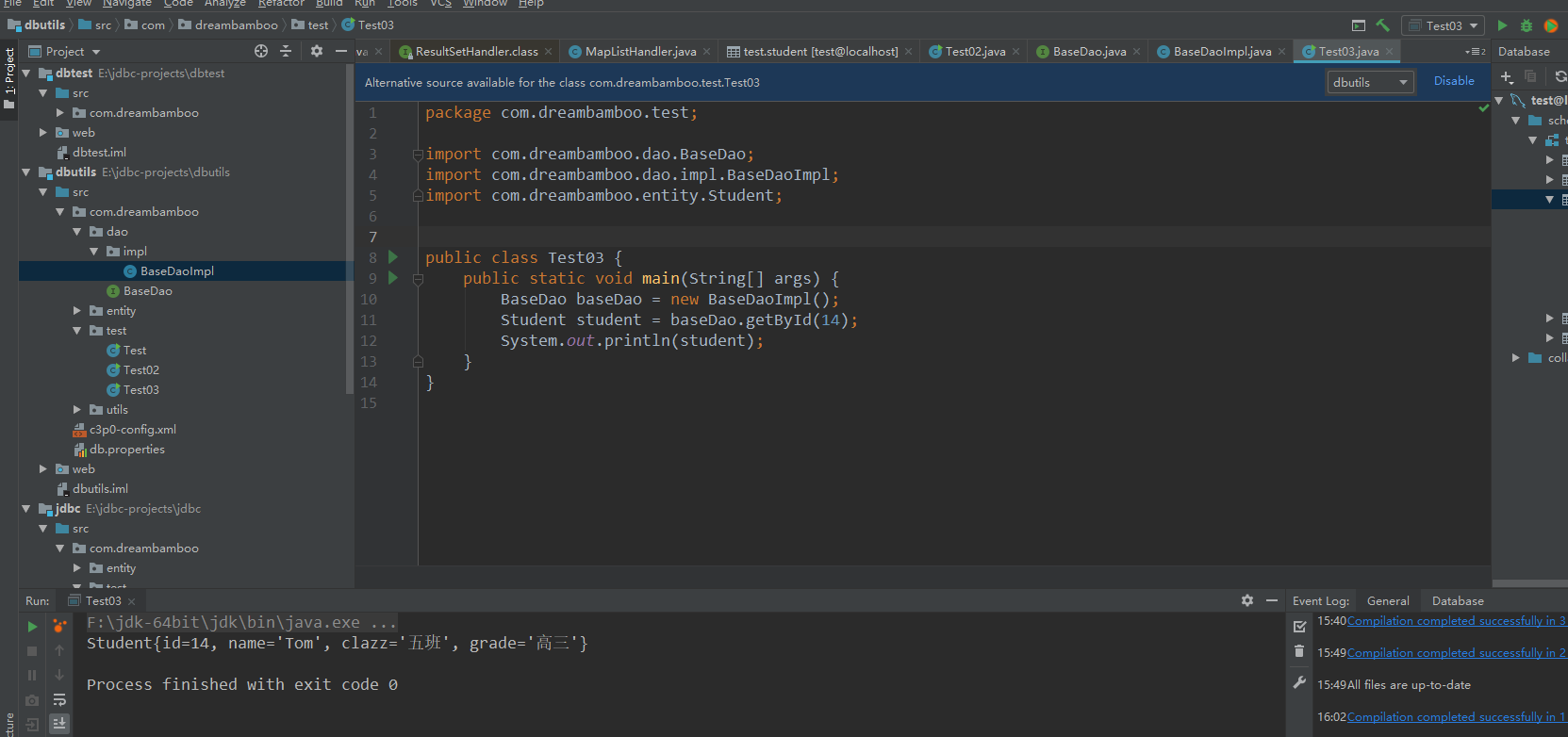This screenshot has width=1568, height=737.
Task: Click the orange rerun-failed icon in Run panel
Action: pos(59,626)
